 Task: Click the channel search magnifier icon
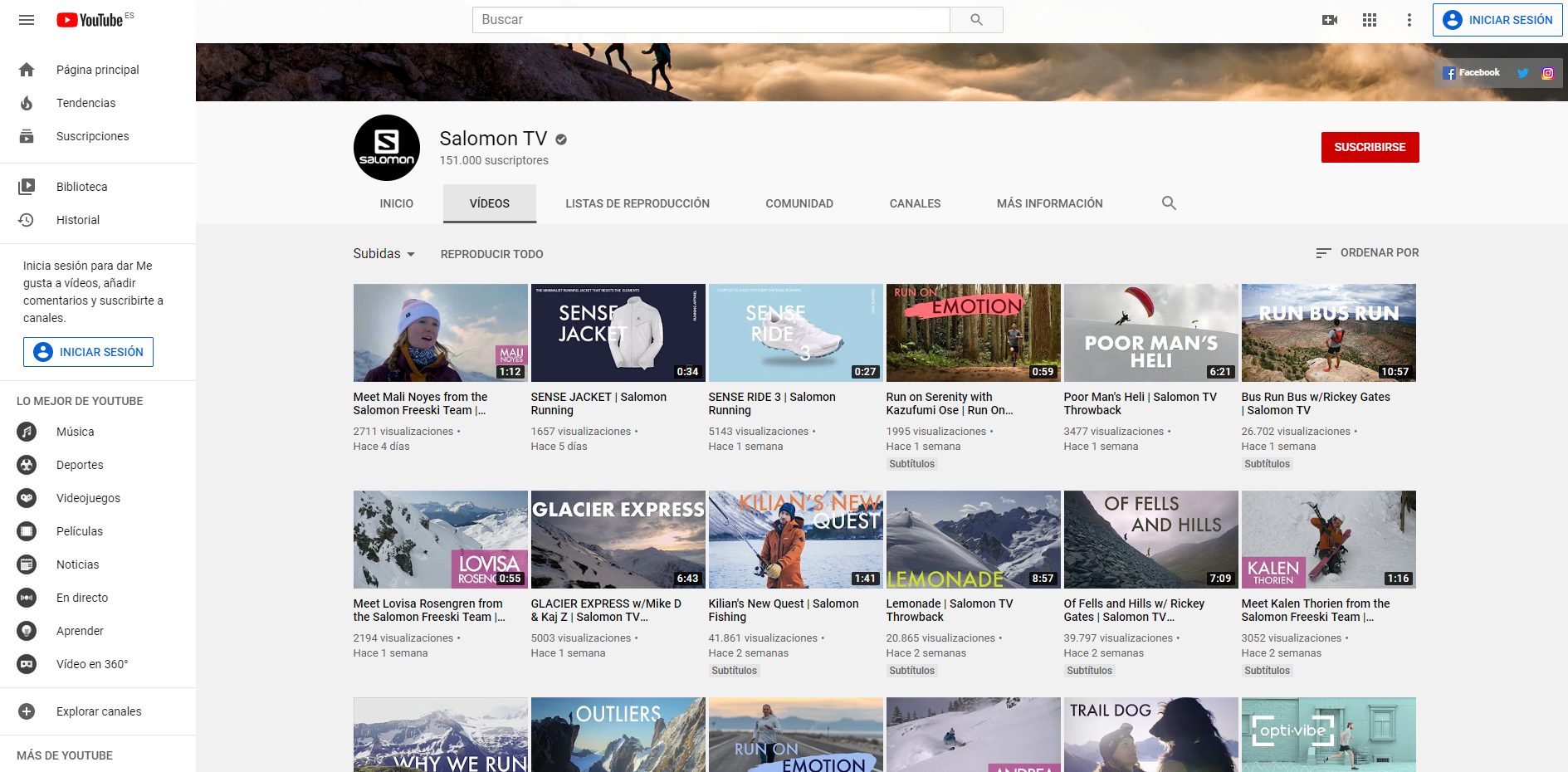click(x=1169, y=203)
